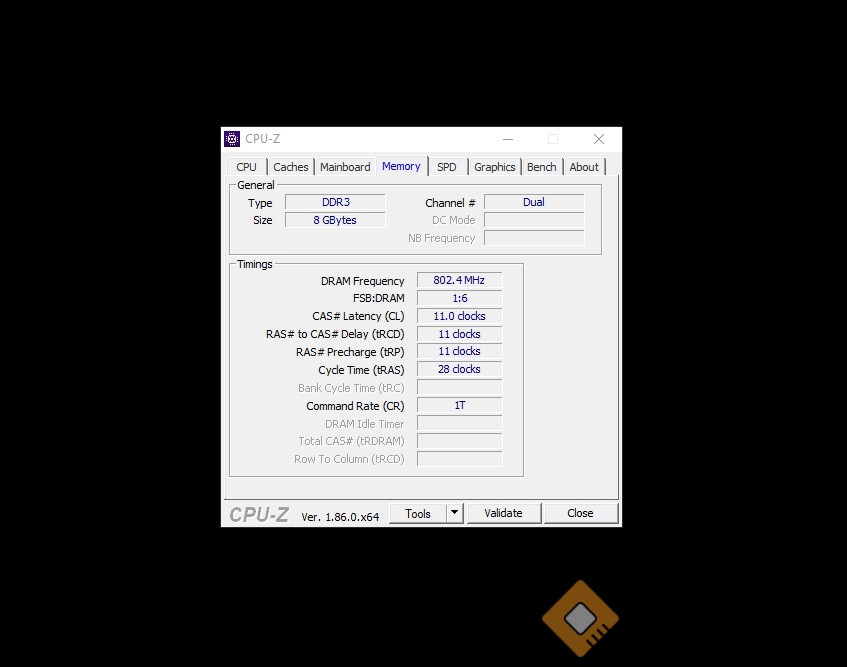The height and width of the screenshot is (667, 847).
Task: Expand the Tools dropdown arrow
Action: point(455,514)
